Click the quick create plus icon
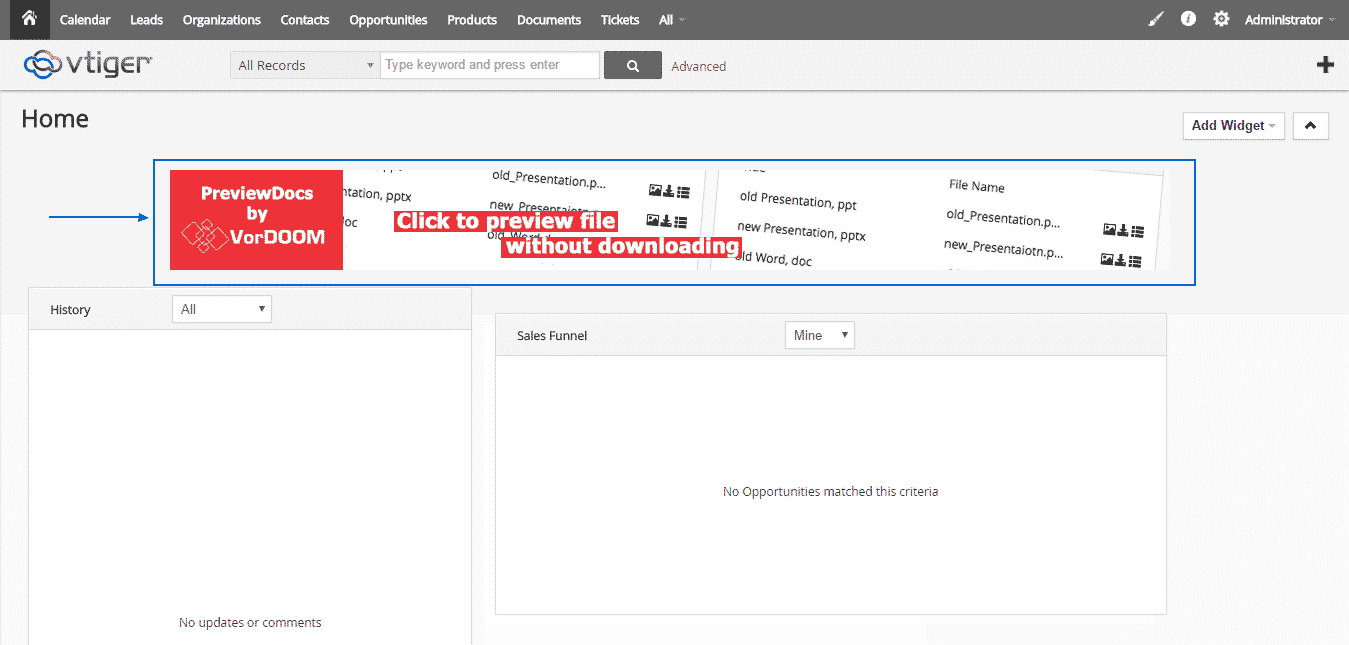Image resolution: width=1349 pixels, height=645 pixels. coord(1325,65)
